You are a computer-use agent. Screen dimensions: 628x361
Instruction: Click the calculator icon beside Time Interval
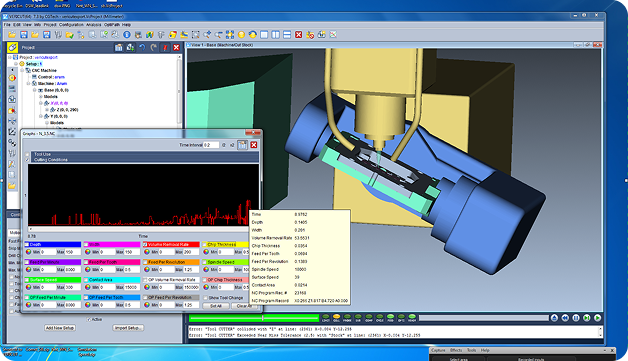pos(242,145)
